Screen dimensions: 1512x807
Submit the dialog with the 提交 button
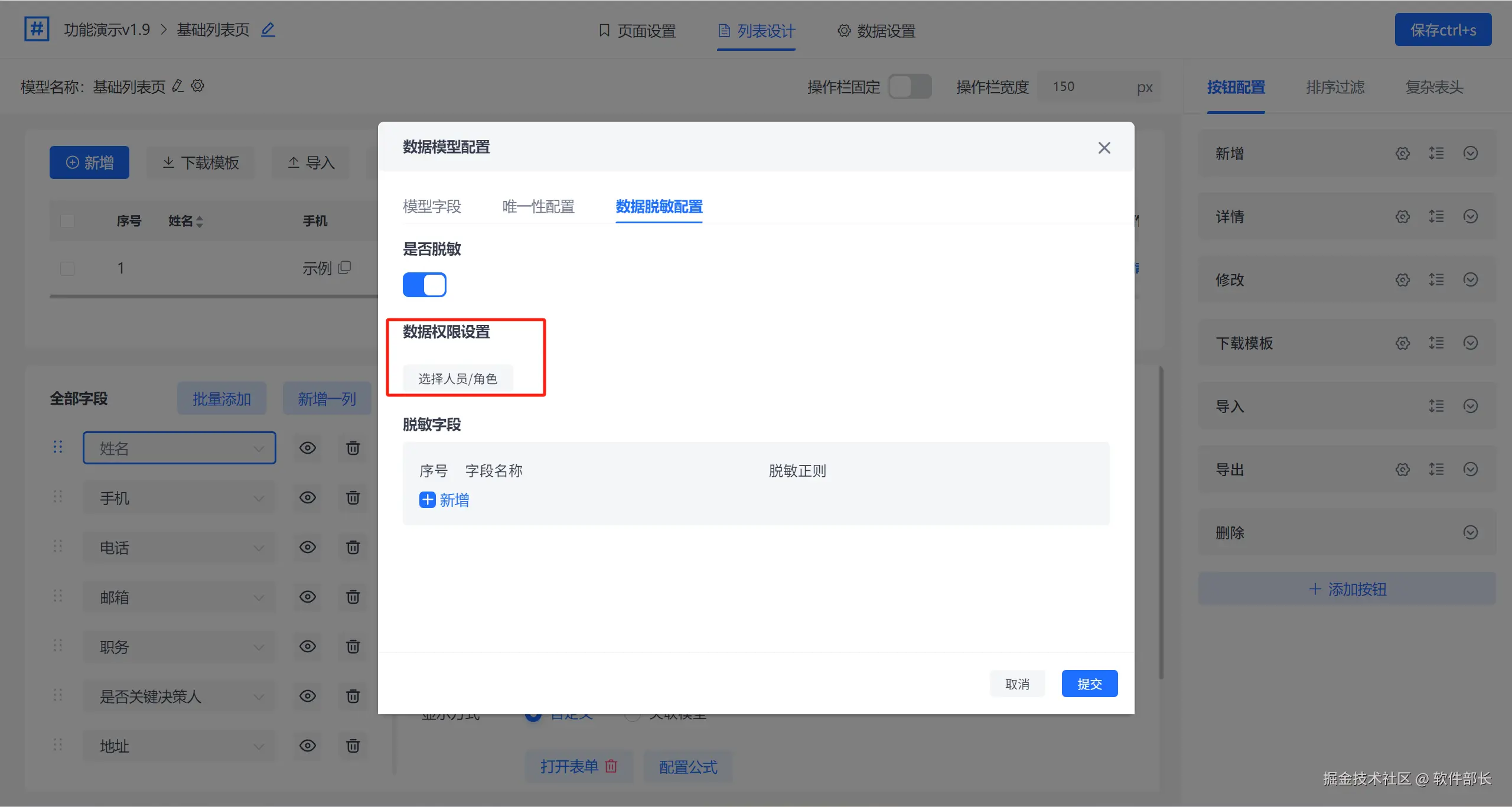(x=1089, y=684)
